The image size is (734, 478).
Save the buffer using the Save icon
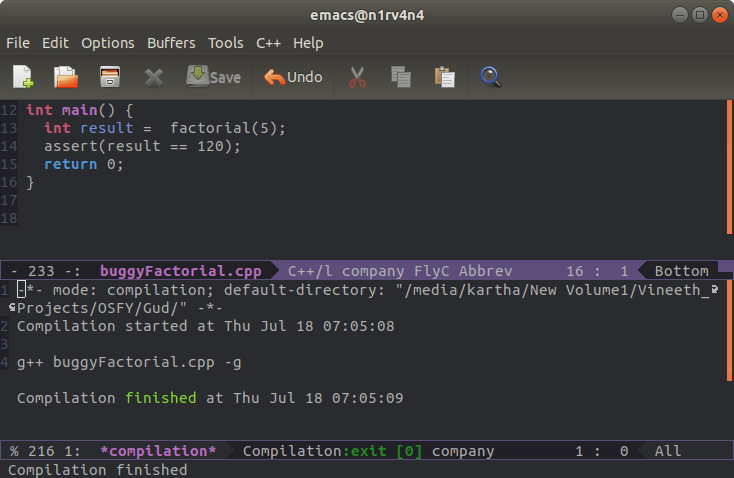[213, 77]
